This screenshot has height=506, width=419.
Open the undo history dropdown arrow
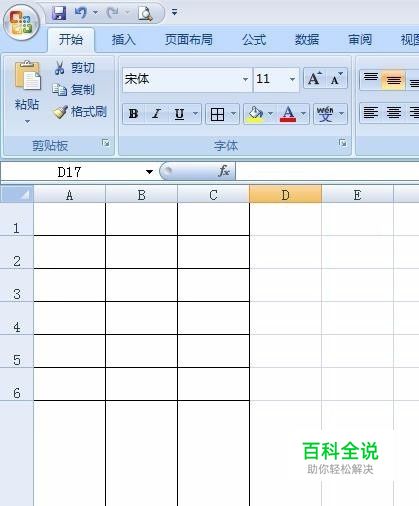point(95,13)
